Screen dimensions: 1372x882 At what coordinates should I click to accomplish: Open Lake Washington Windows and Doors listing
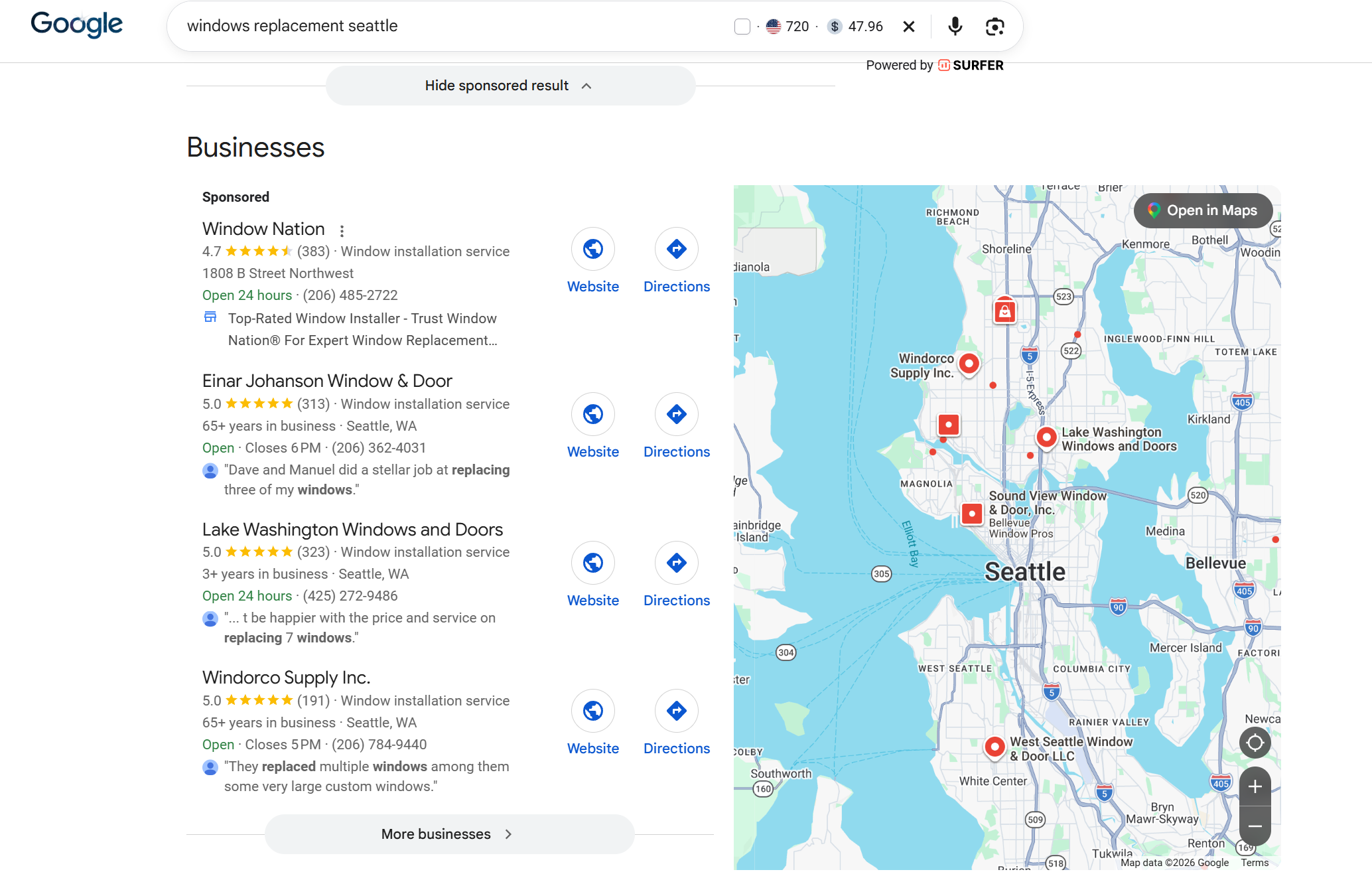(x=352, y=530)
